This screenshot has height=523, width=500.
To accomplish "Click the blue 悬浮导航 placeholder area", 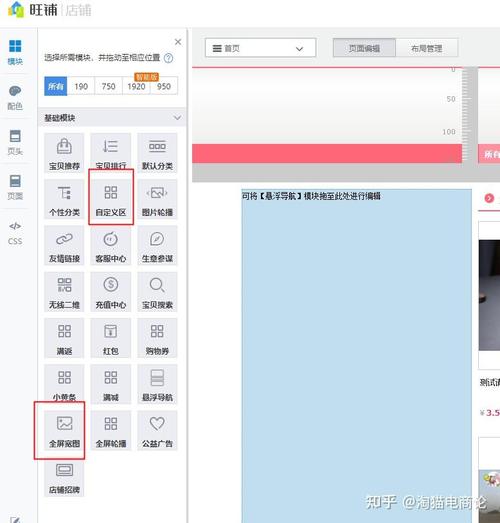I will click(357, 356).
